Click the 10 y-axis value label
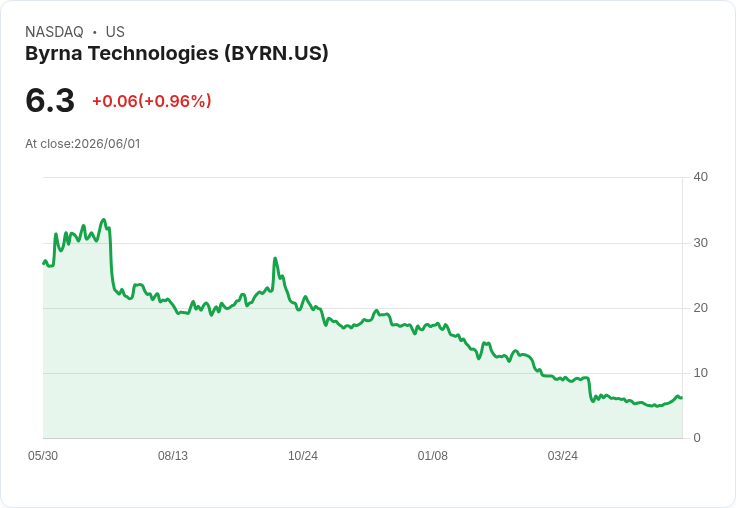The image size is (736, 508). coord(700,373)
